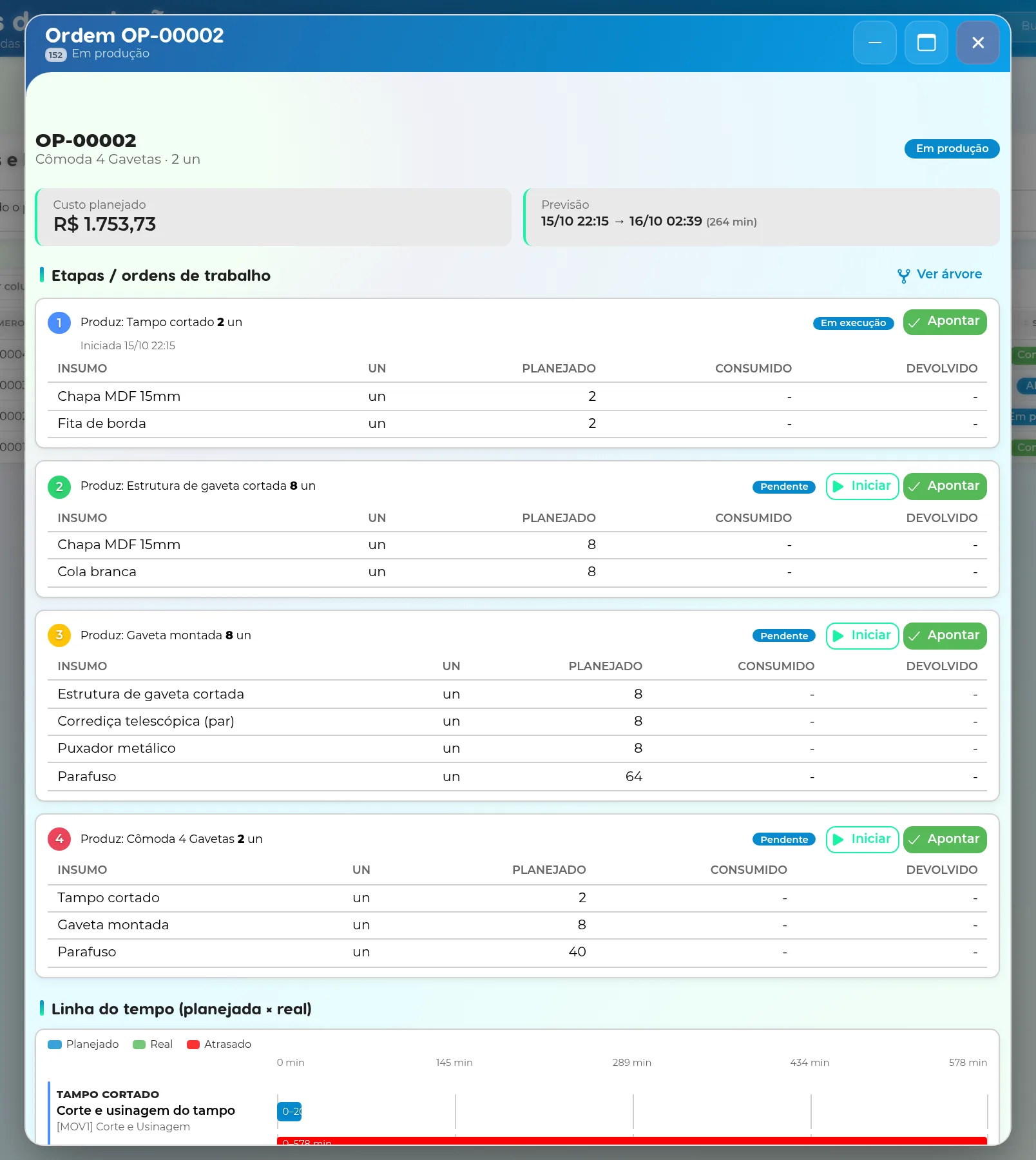
Task: Start the Cômoda 4 Gavetas step with Iniciar
Action: (862, 840)
